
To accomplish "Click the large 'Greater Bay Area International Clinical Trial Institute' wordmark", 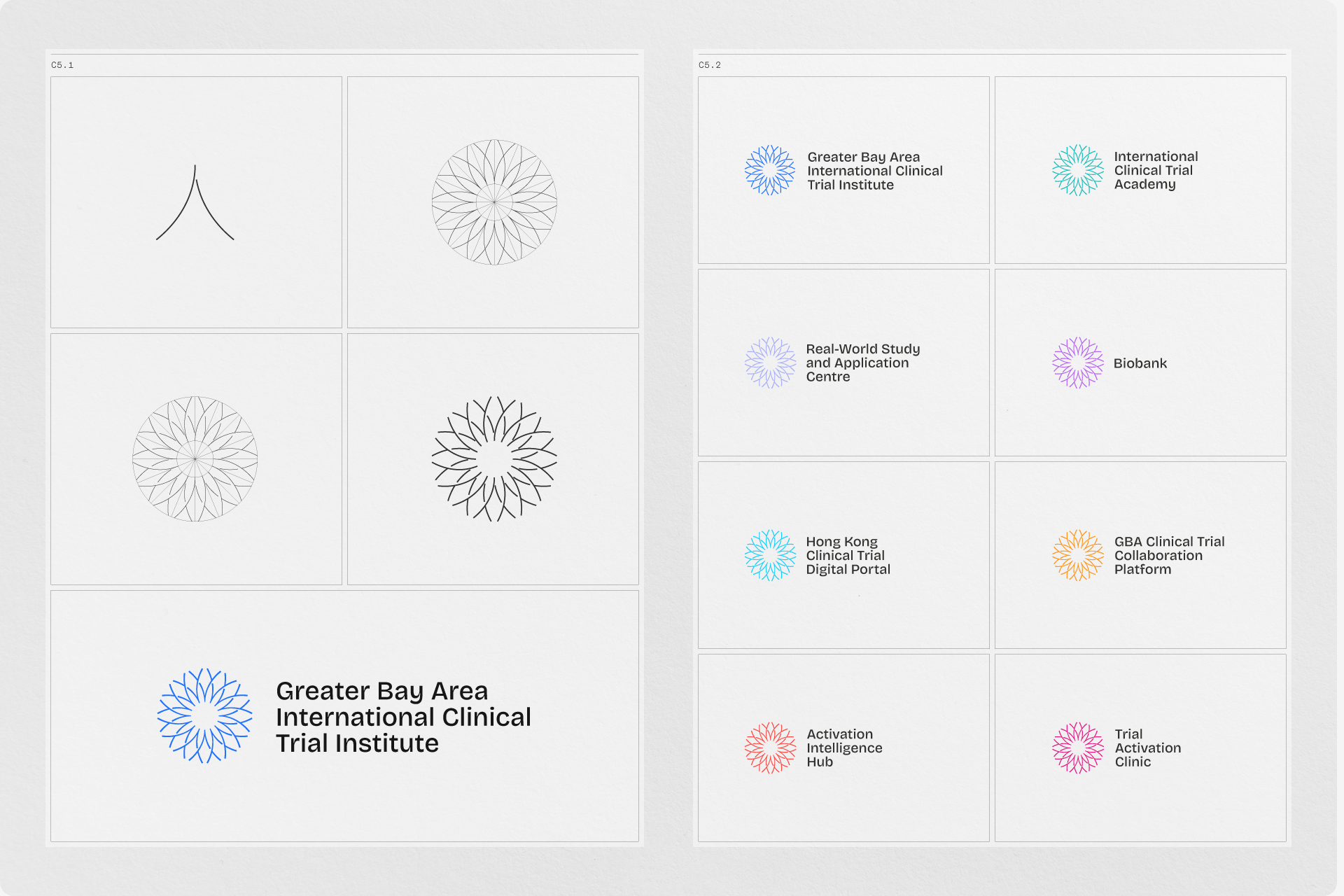I will 403,717.
